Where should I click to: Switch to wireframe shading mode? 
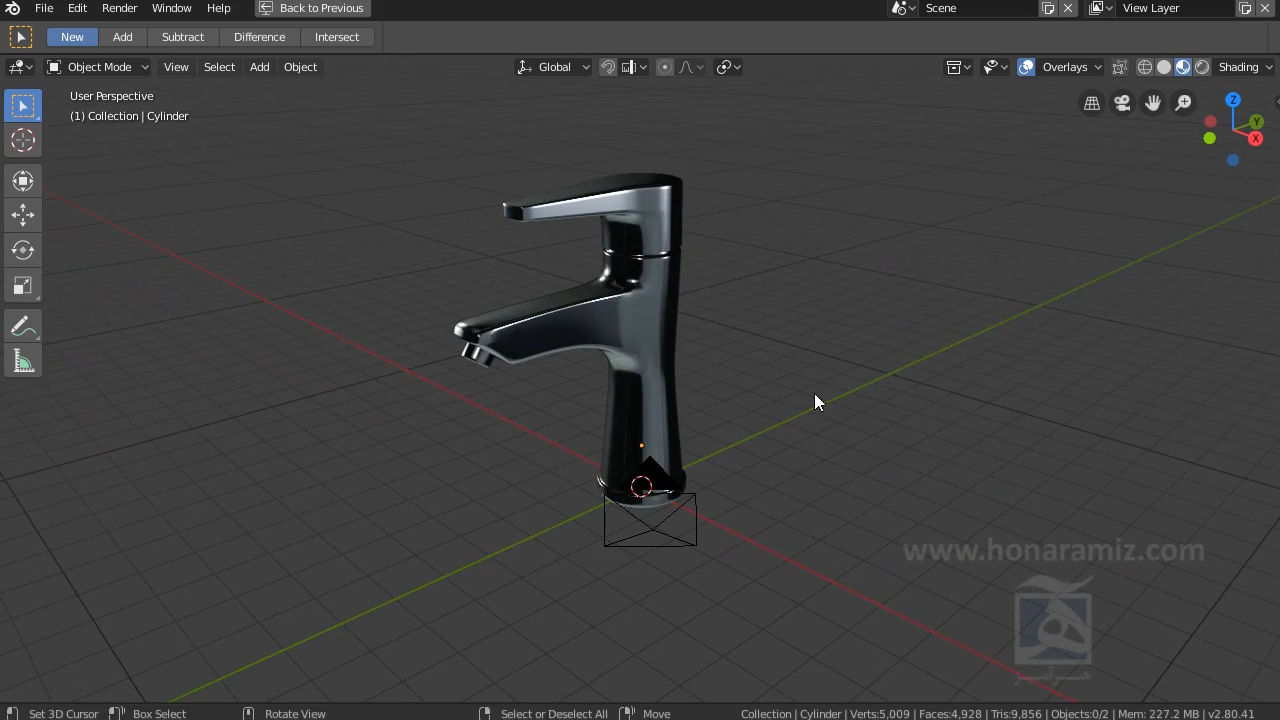(x=1145, y=67)
